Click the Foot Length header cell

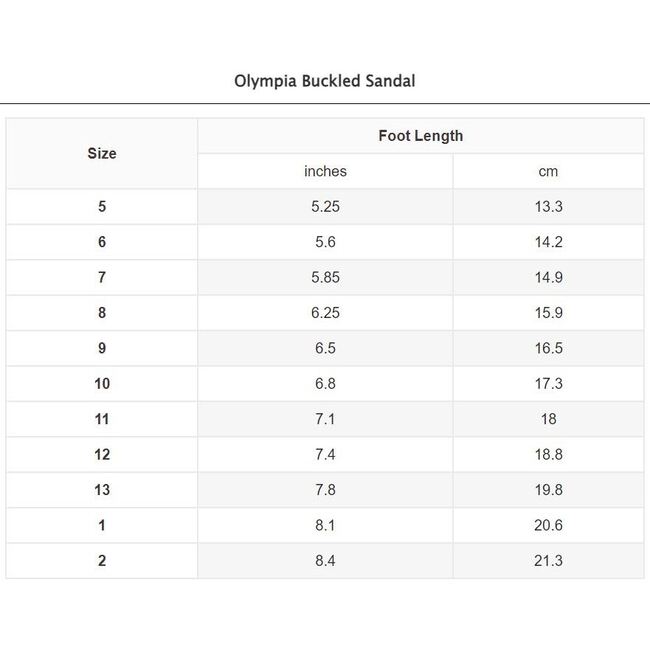pyautogui.click(x=420, y=136)
